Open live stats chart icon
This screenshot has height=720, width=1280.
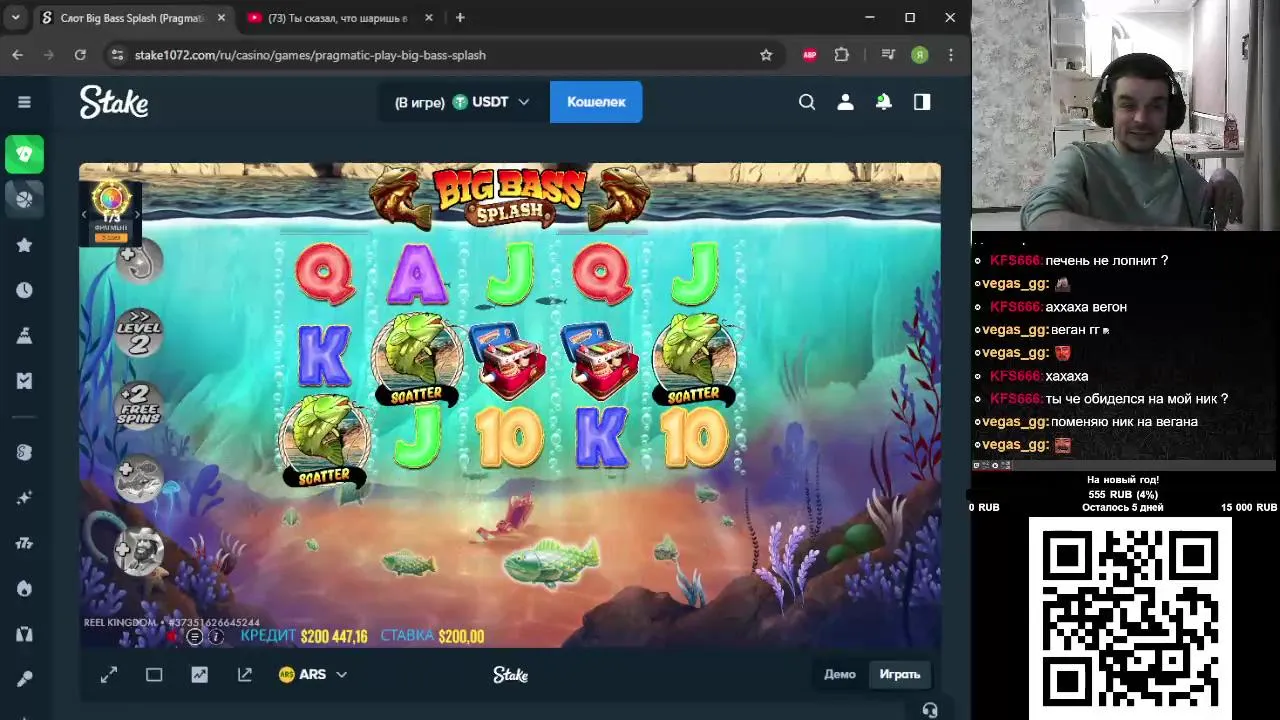point(200,675)
